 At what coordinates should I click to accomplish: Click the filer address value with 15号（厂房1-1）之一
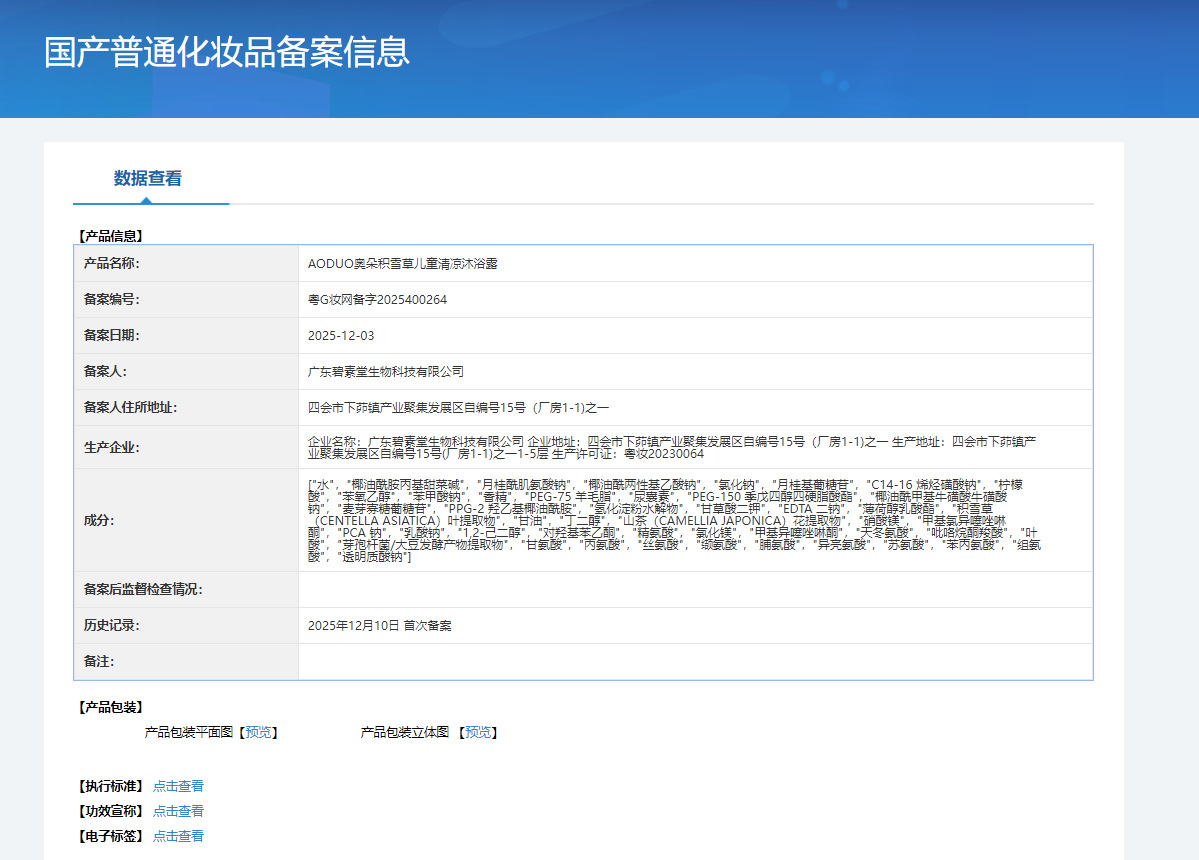(458, 407)
